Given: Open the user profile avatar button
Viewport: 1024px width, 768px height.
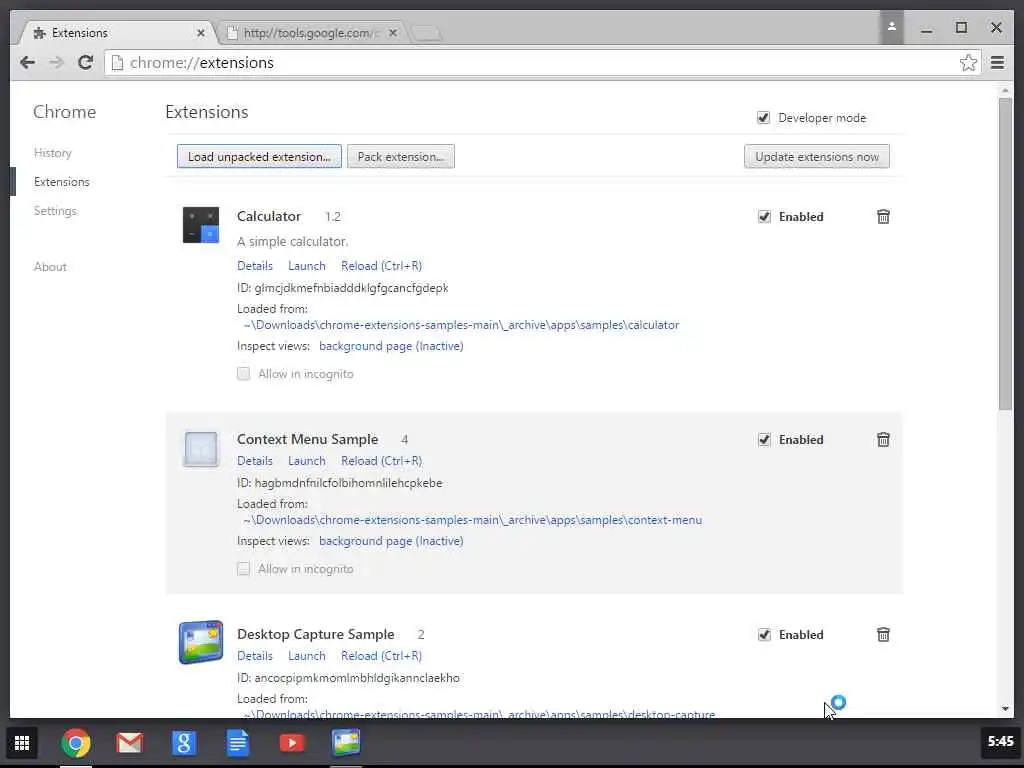Looking at the screenshot, I should [x=891, y=27].
